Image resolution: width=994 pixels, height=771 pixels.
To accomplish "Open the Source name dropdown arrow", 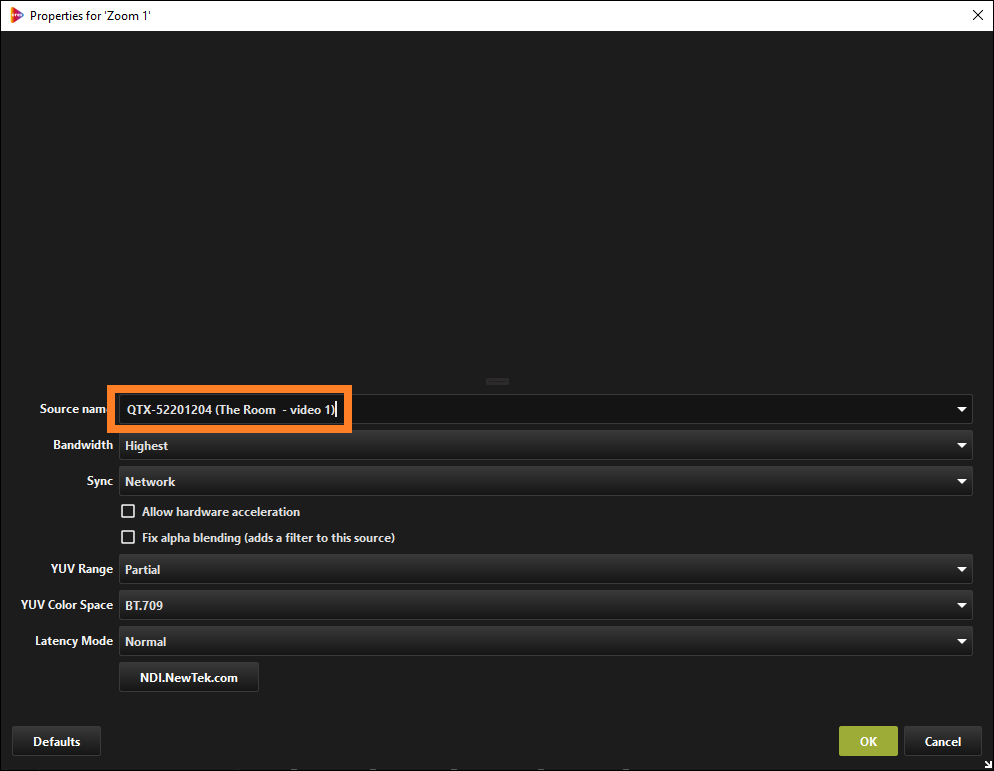I will click(962, 410).
